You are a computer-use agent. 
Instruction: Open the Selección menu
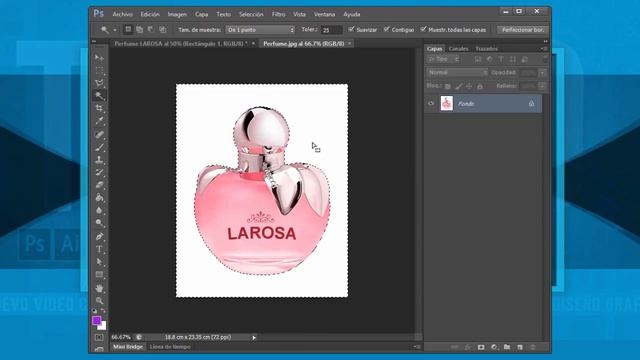pos(251,14)
